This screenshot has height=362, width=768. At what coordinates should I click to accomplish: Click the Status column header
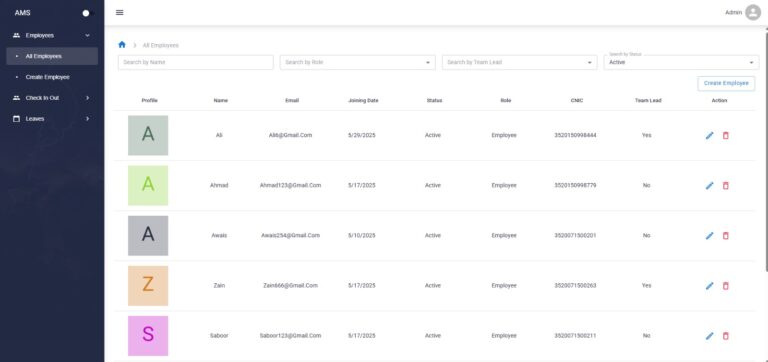click(x=434, y=100)
